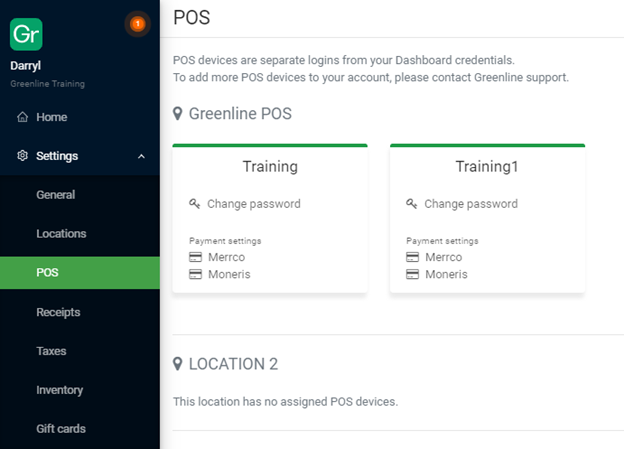Click the Settings gear icon

tap(23, 156)
